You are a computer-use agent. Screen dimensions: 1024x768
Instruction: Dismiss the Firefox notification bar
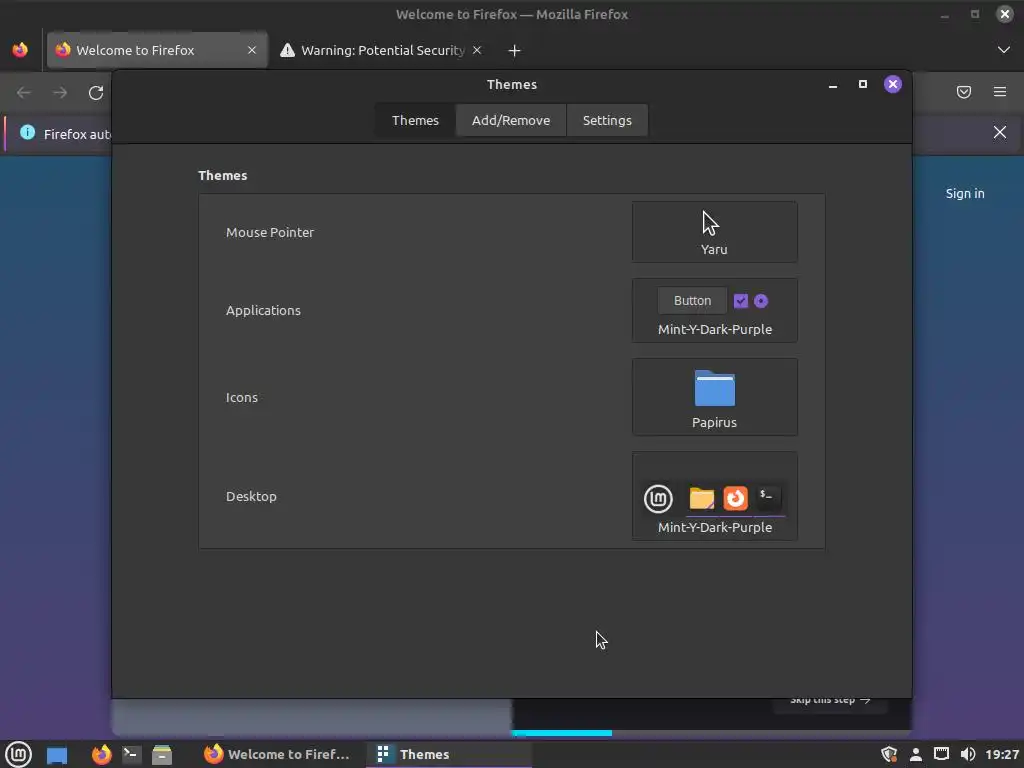[1000, 133]
